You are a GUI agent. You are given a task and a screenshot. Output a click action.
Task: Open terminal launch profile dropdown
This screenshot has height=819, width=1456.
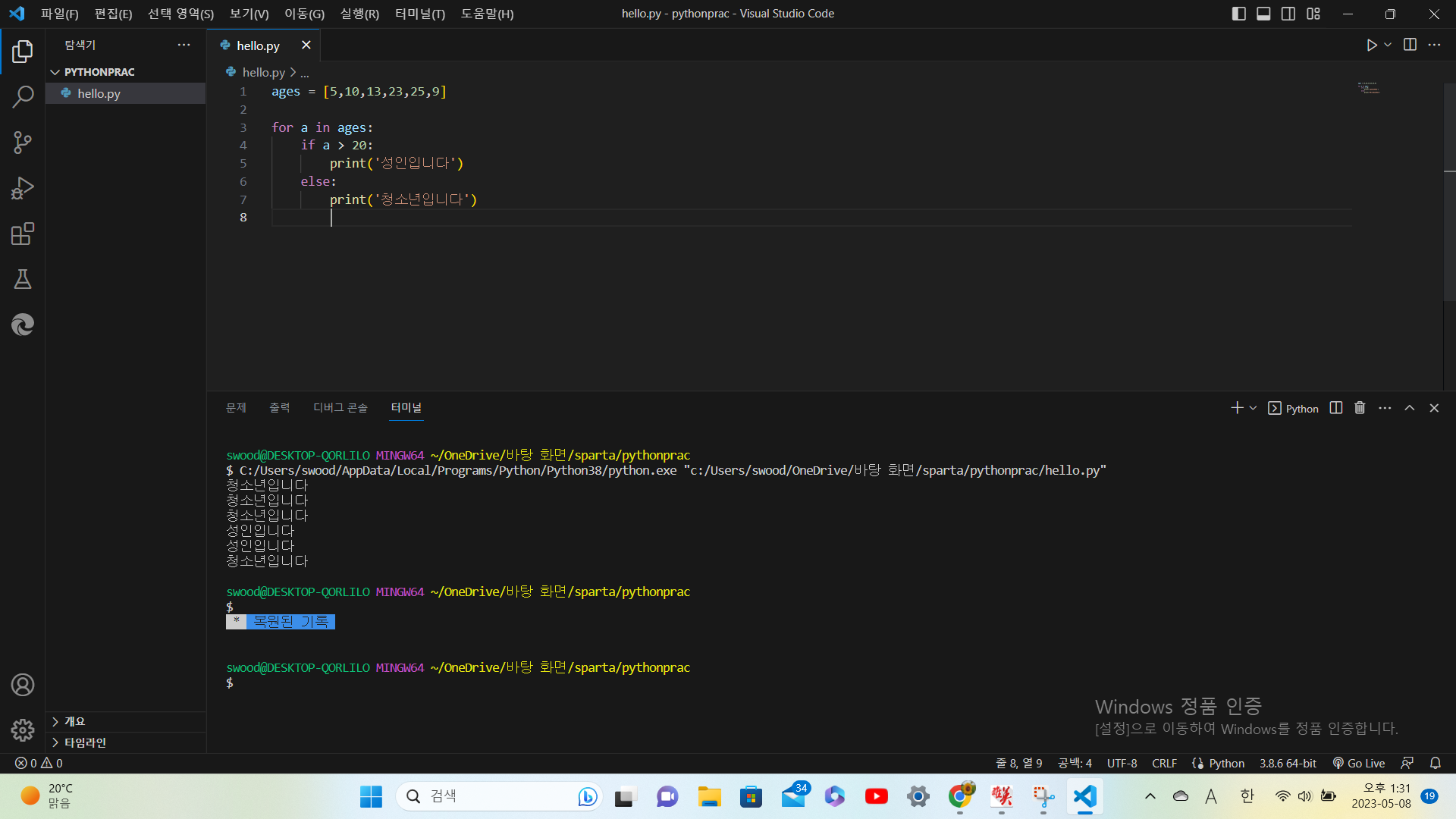coord(1253,408)
